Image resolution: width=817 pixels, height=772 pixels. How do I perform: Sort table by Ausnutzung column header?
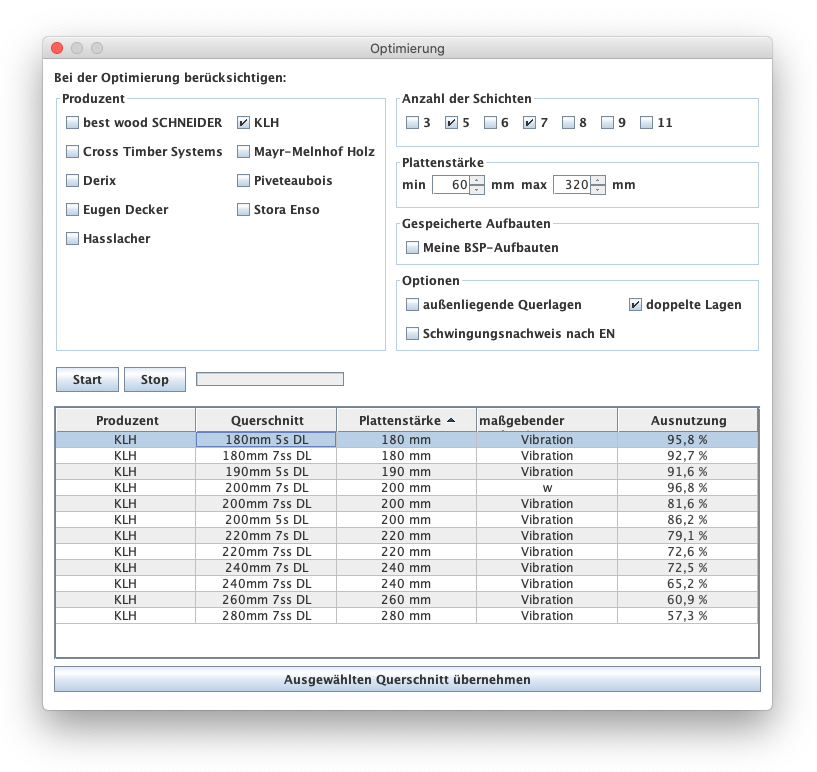tap(688, 420)
